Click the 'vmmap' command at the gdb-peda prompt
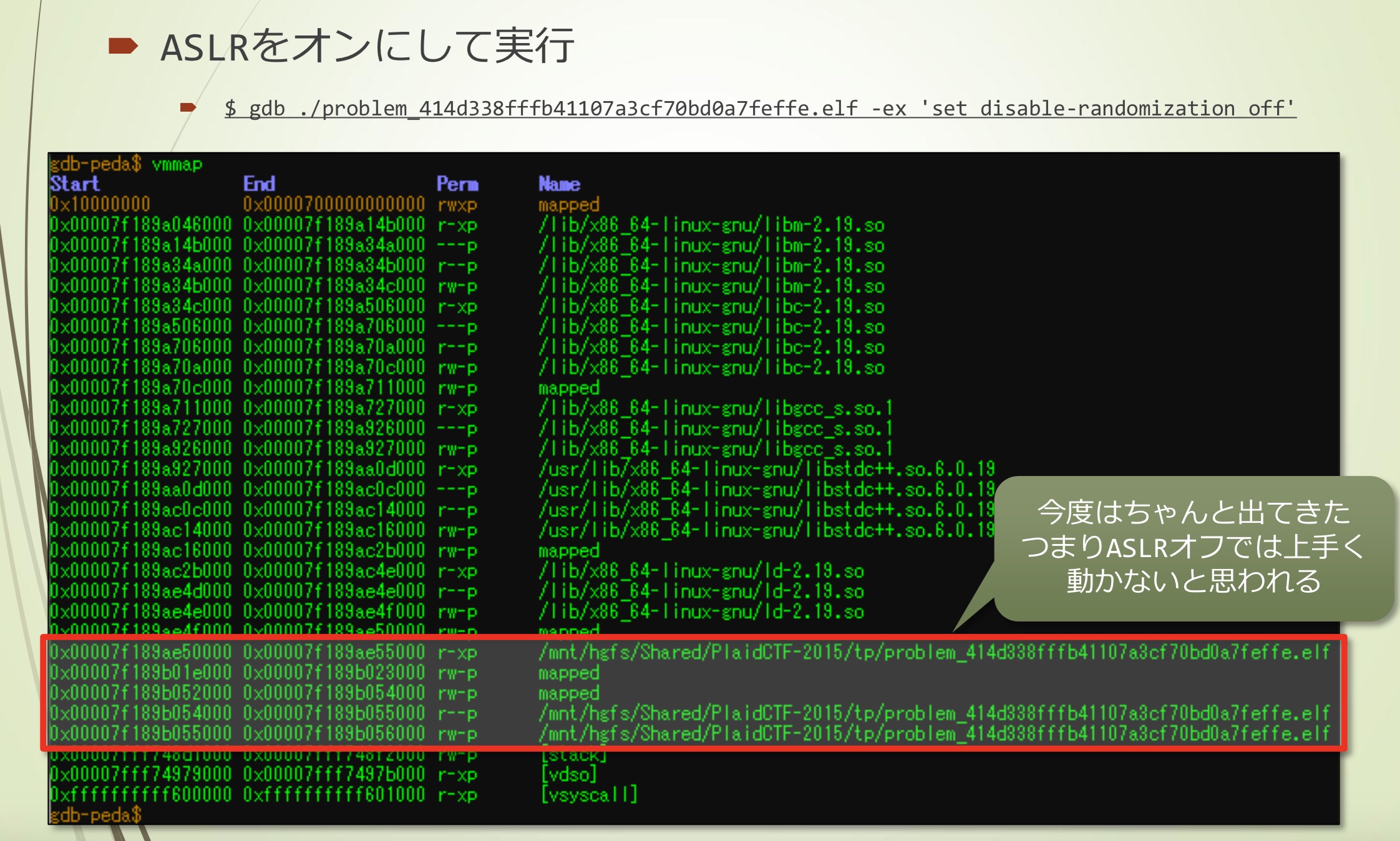This screenshot has width=1400, height=841. pyautogui.click(x=177, y=164)
